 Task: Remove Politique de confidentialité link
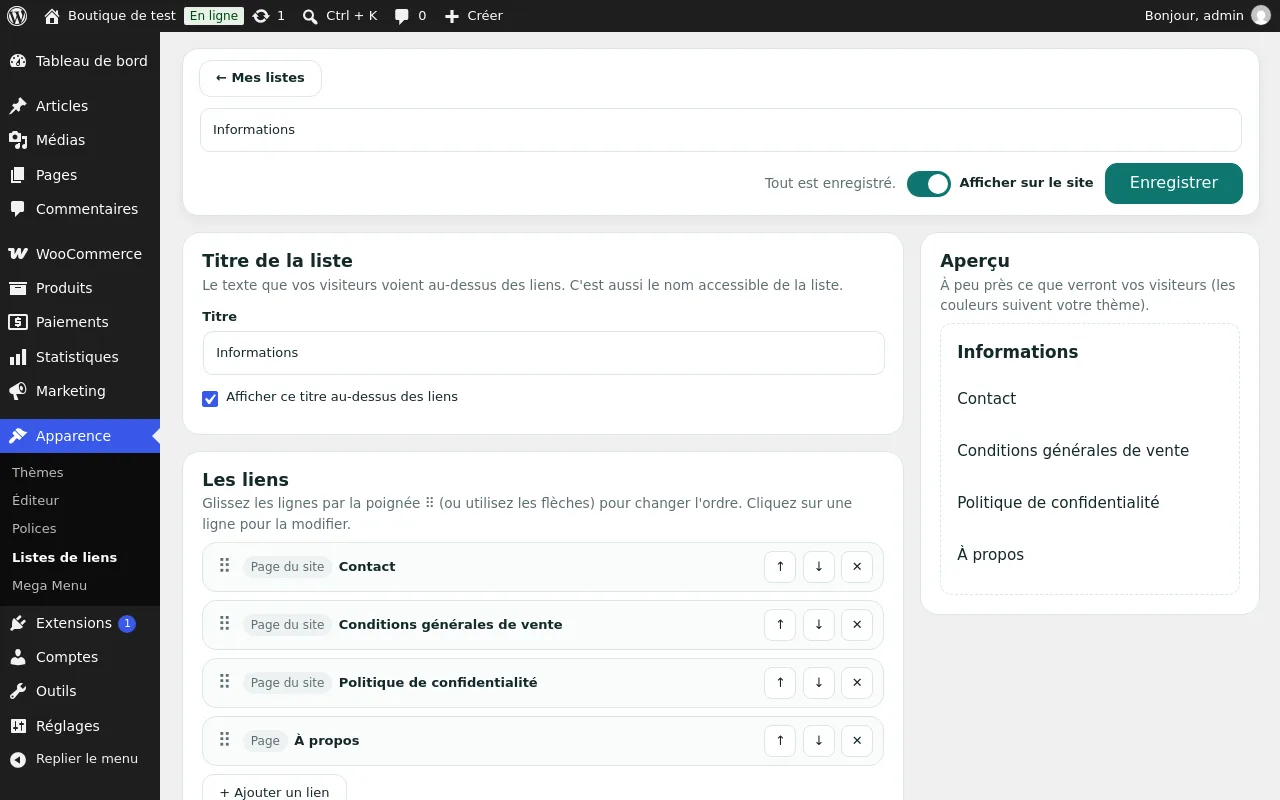[857, 683]
